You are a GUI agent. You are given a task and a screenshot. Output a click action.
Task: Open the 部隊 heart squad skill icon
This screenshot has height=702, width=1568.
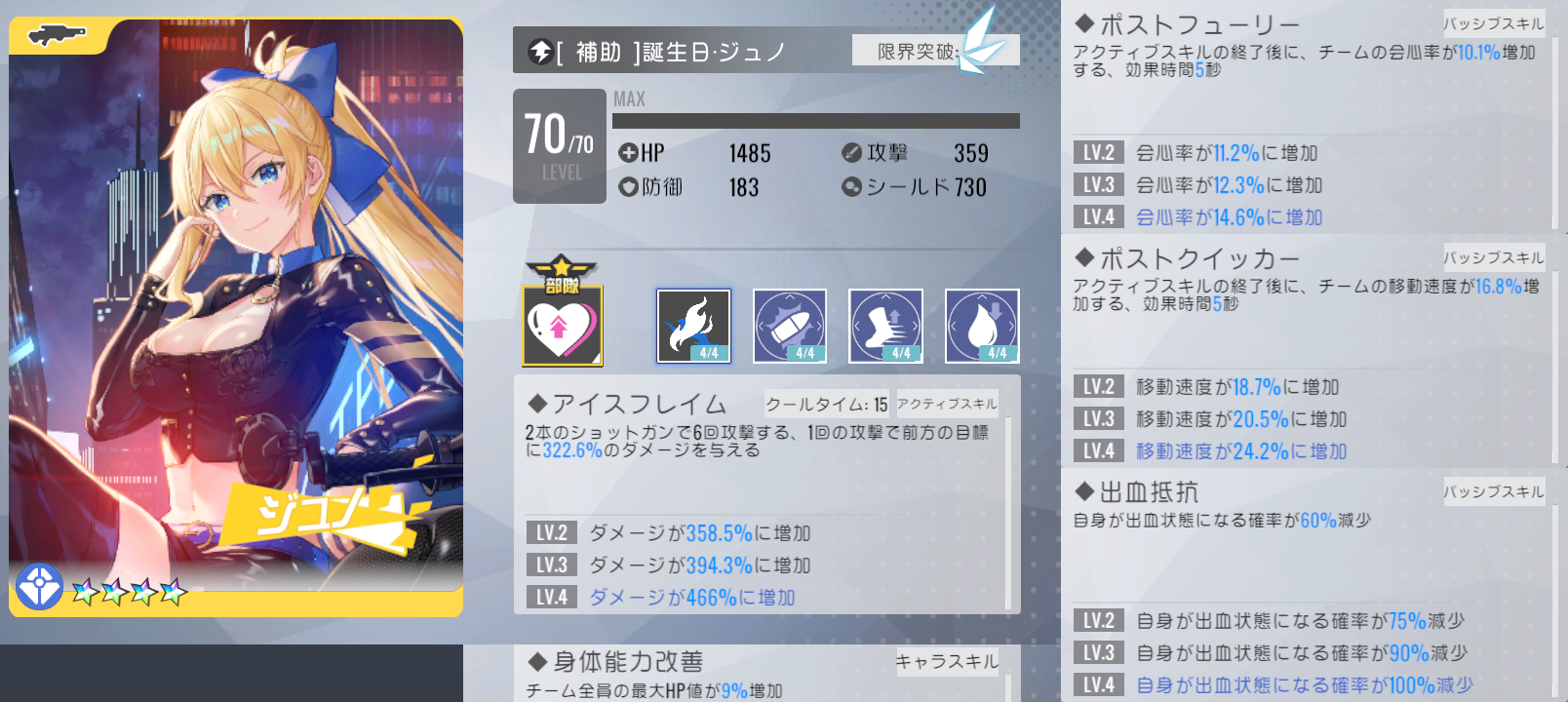coord(563,312)
